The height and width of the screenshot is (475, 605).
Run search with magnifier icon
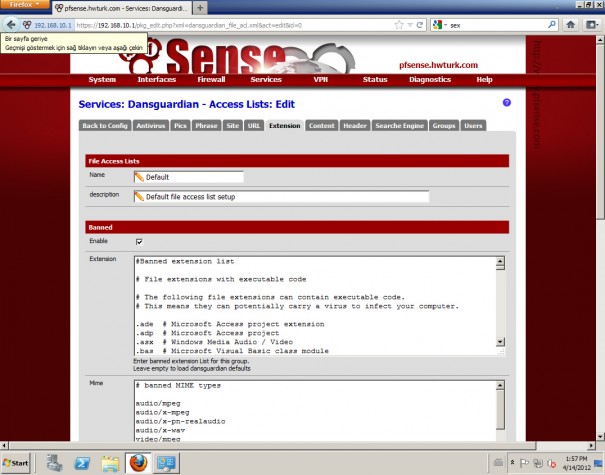tap(552, 25)
